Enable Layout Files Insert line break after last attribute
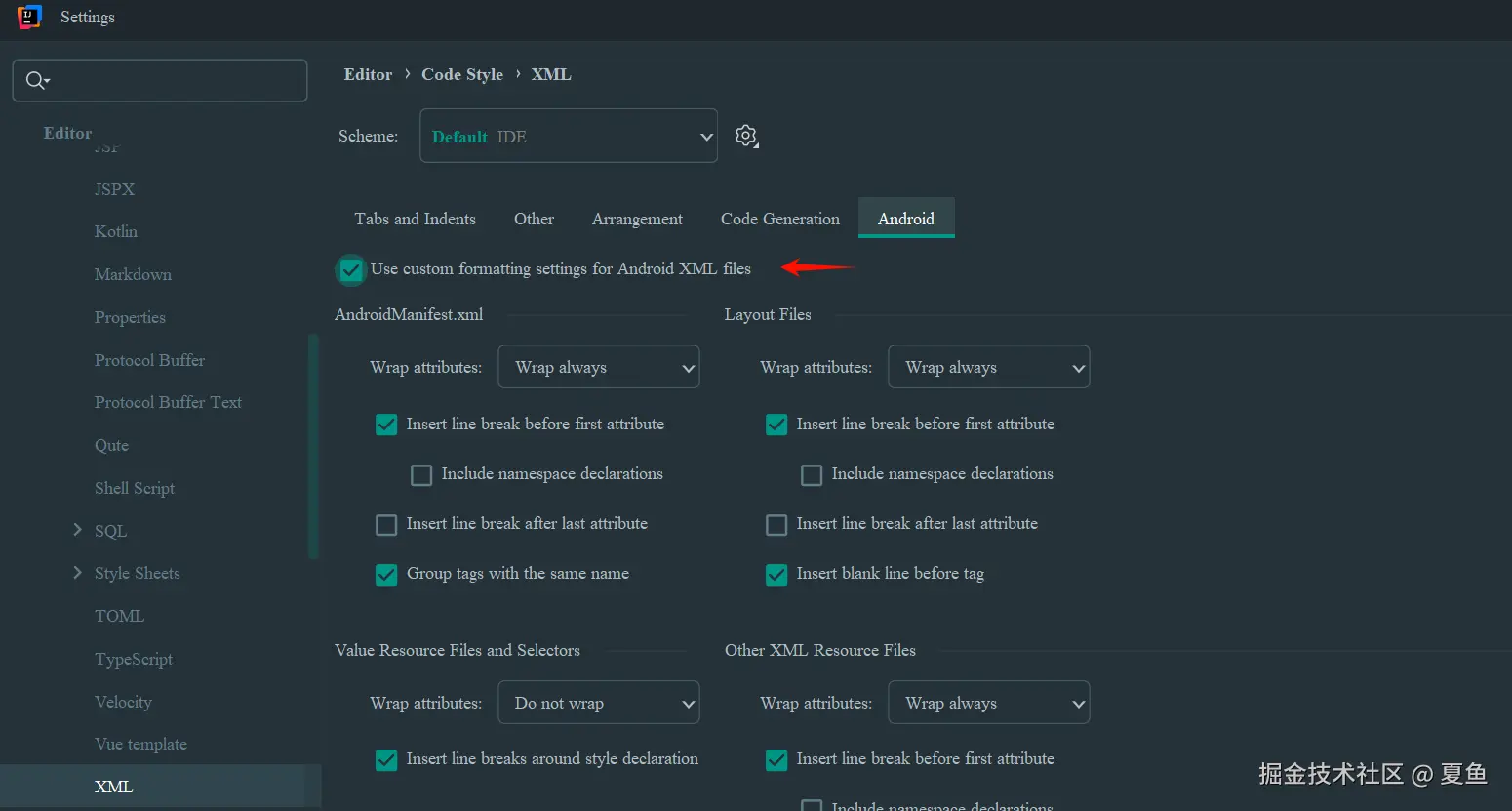Screen dimensions: 1512x811 (x=776, y=525)
